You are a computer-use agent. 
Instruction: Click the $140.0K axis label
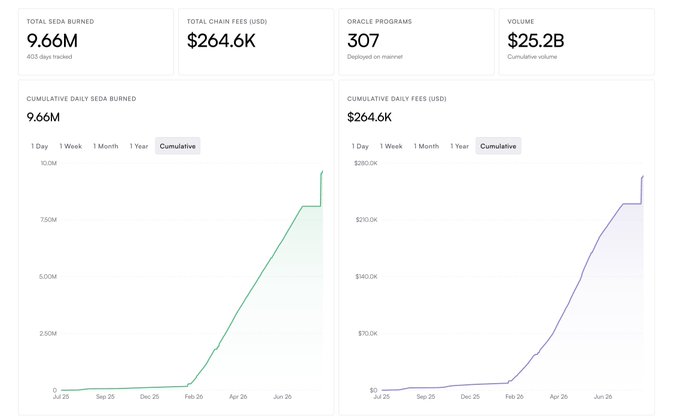point(366,277)
